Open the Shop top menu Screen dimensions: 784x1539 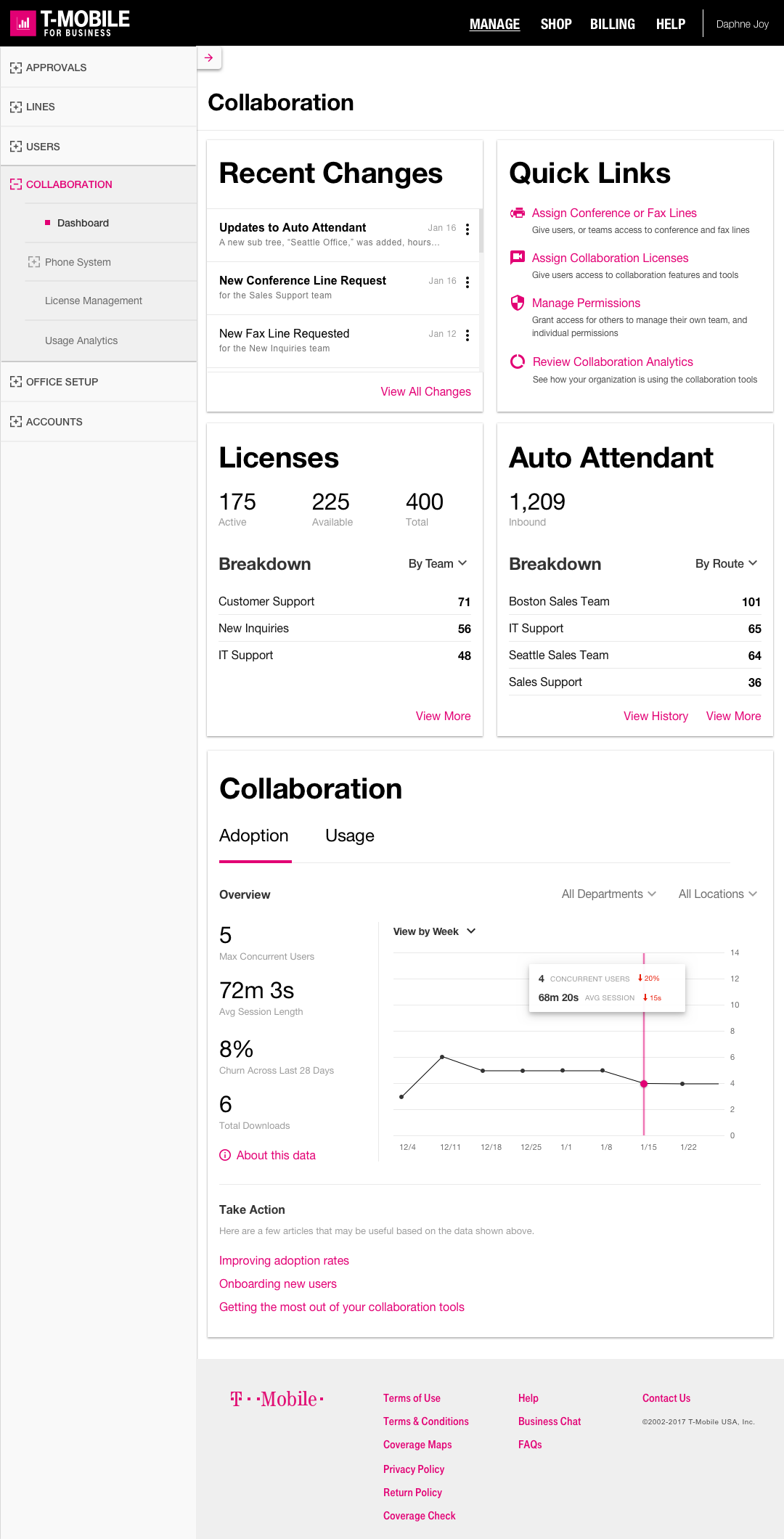[x=556, y=24]
